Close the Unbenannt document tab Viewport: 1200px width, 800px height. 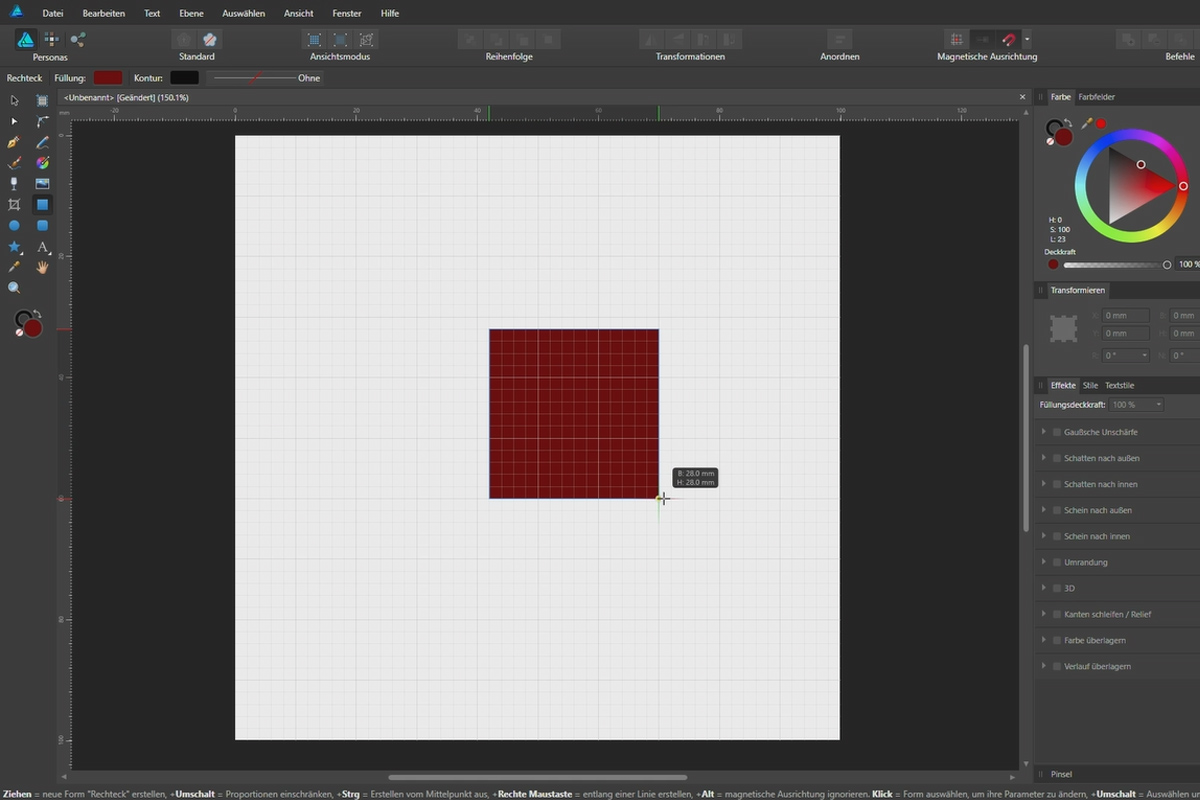click(x=1023, y=97)
